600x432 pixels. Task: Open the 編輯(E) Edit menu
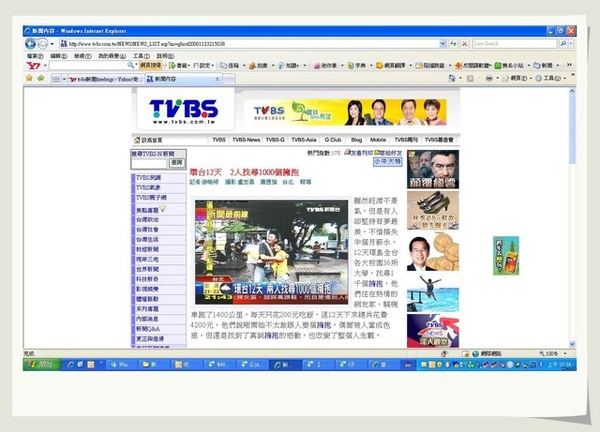point(59,56)
